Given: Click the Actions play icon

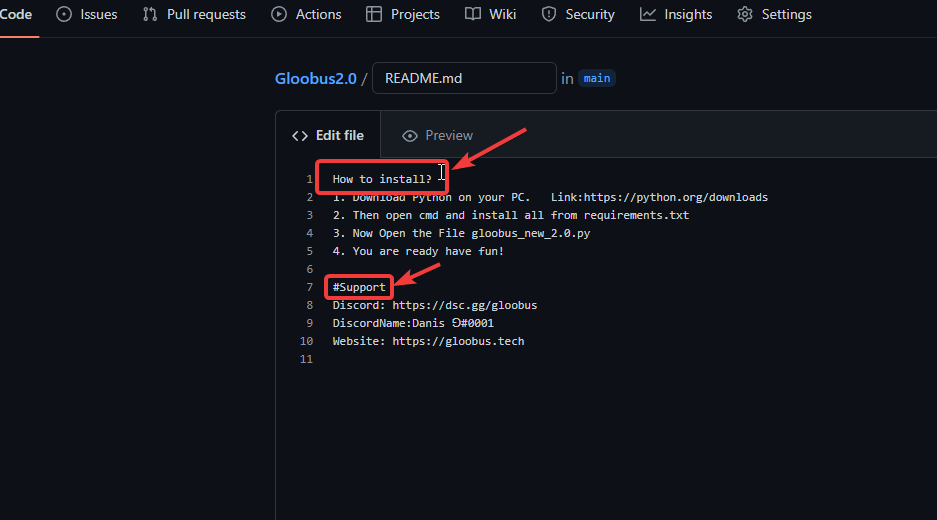Looking at the screenshot, I should click(279, 14).
